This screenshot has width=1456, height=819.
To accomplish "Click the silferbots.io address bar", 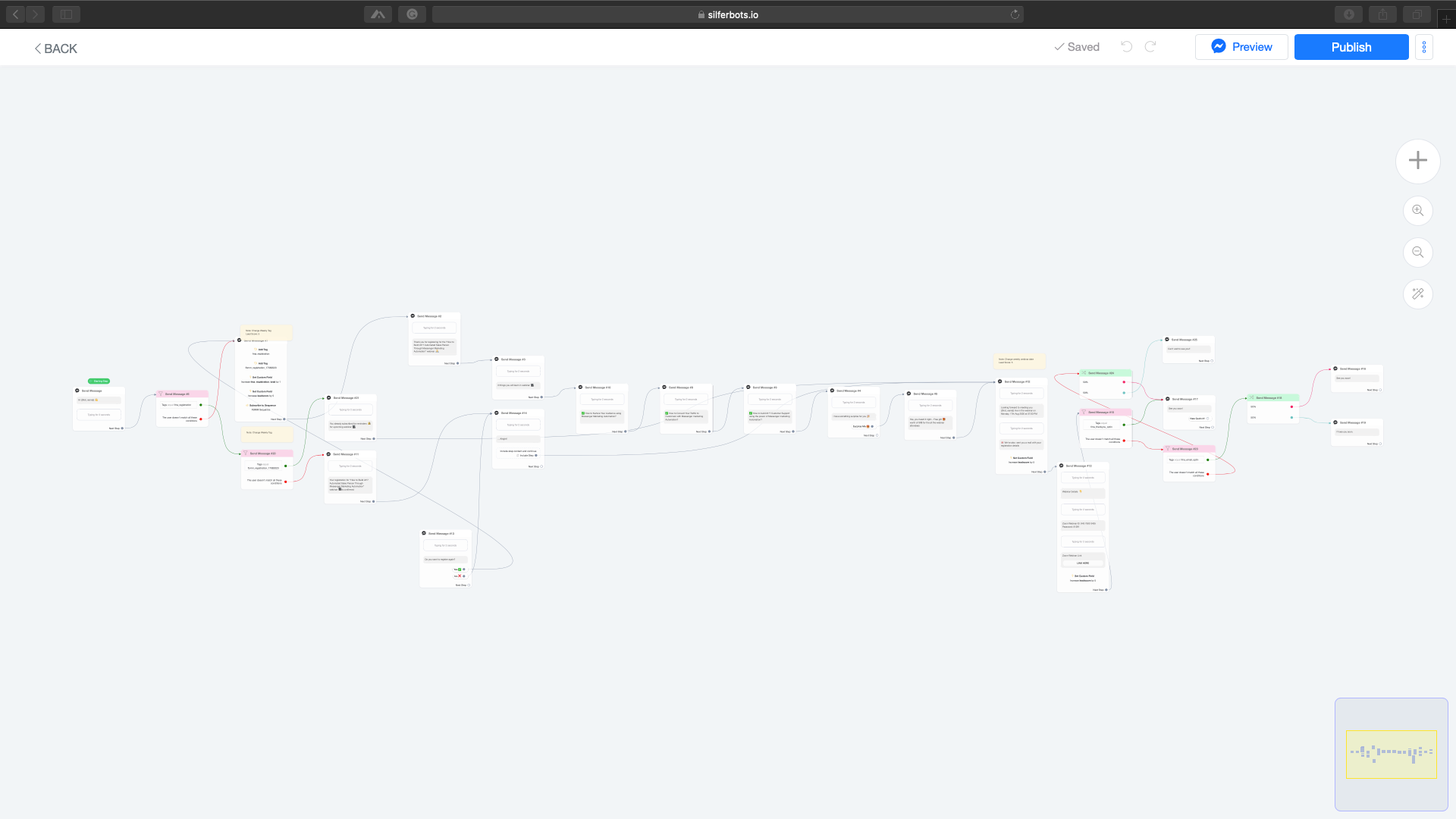I will 728,14.
